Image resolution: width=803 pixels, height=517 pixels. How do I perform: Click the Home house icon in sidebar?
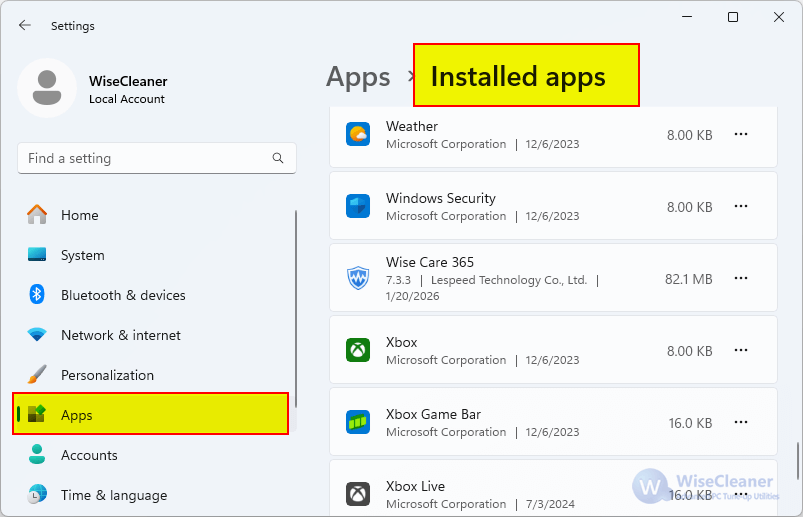(37, 214)
